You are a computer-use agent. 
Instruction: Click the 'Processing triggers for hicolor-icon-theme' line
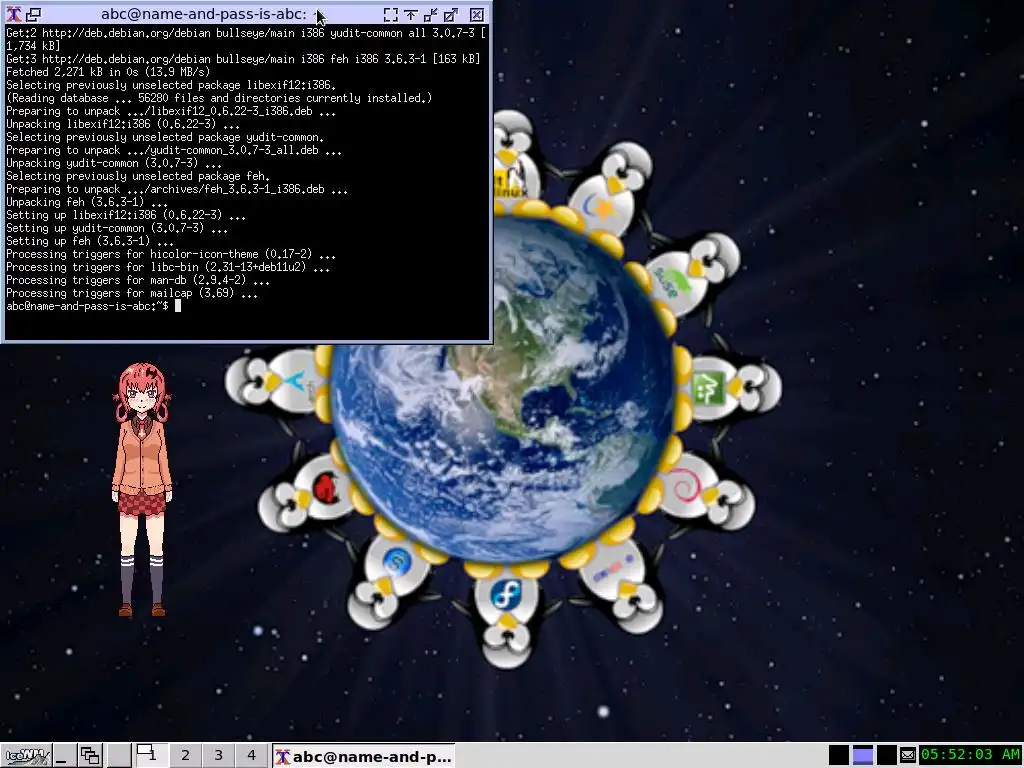170,254
